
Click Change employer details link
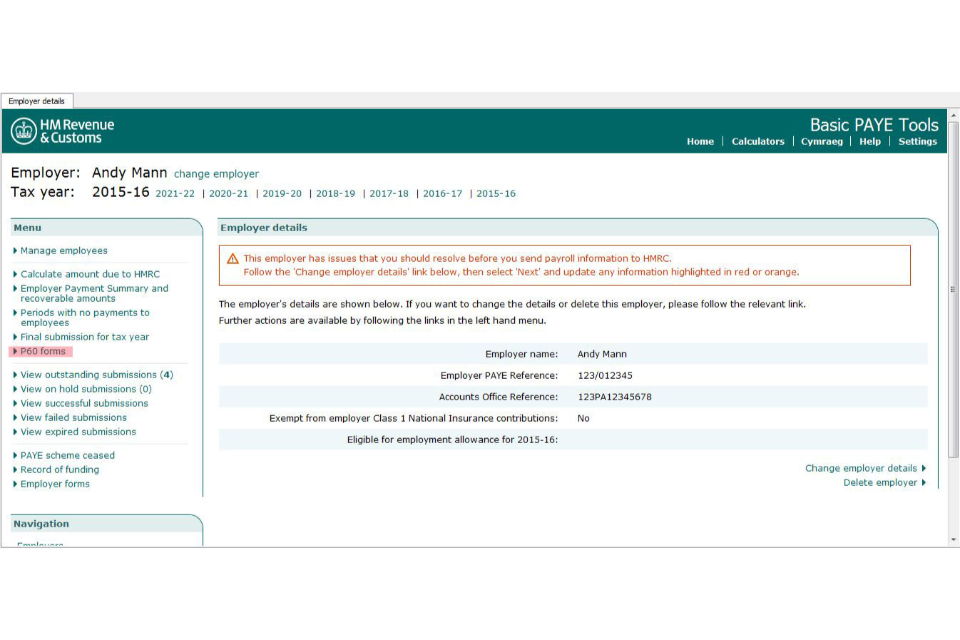tap(861, 469)
